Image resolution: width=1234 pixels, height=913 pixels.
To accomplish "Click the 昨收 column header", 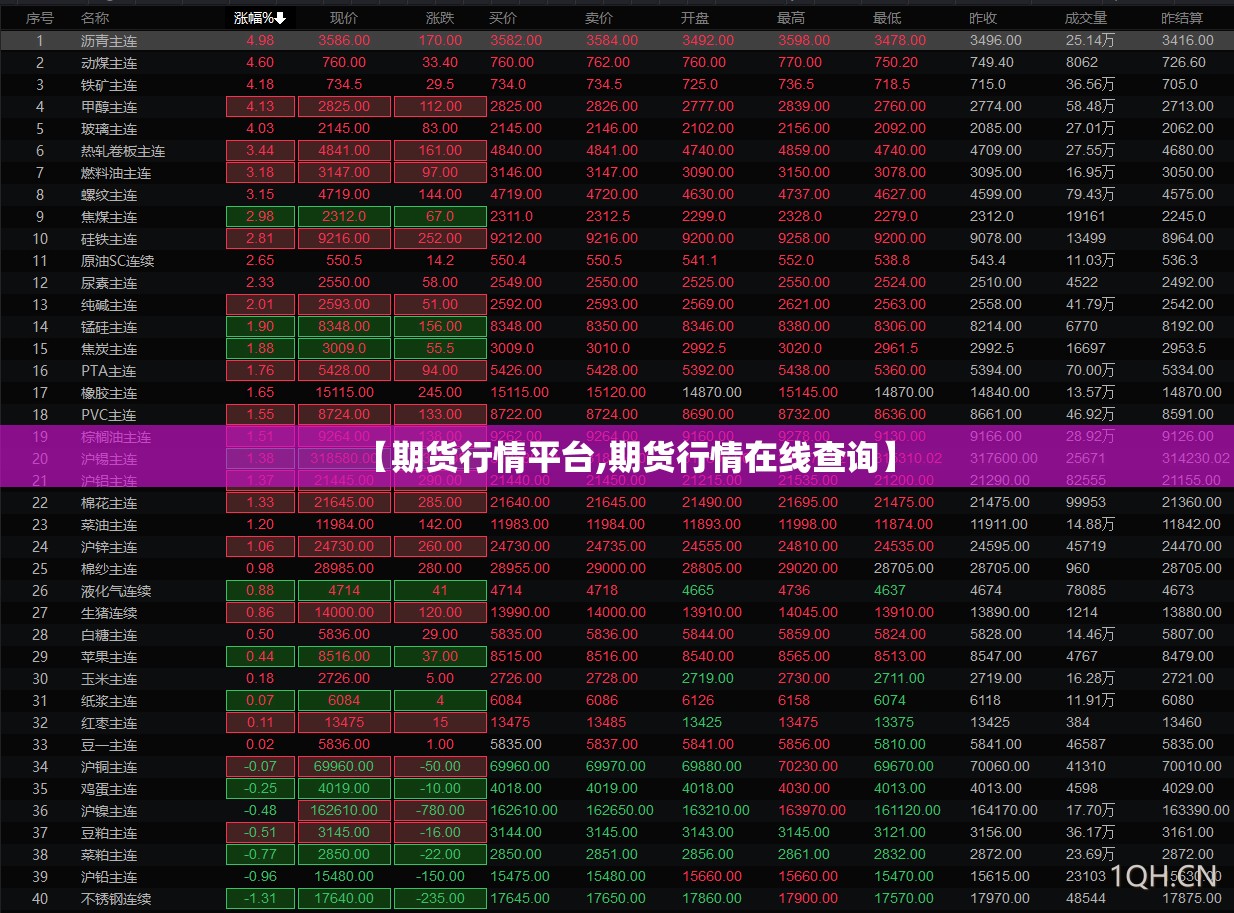I will click(984, 18).
